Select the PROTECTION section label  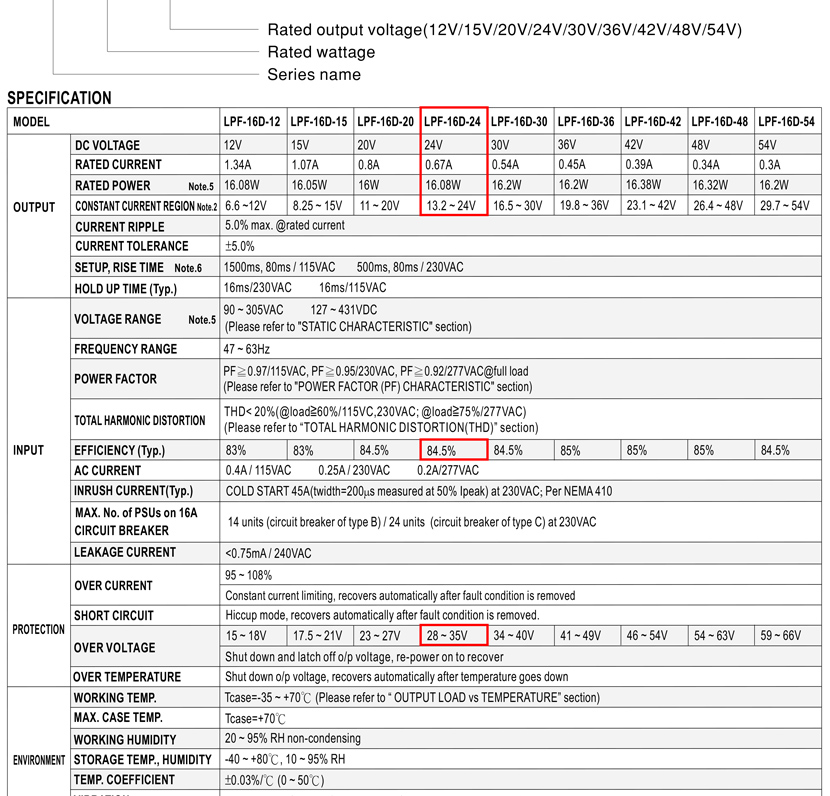pyautogui.click(x=39, y=629)
